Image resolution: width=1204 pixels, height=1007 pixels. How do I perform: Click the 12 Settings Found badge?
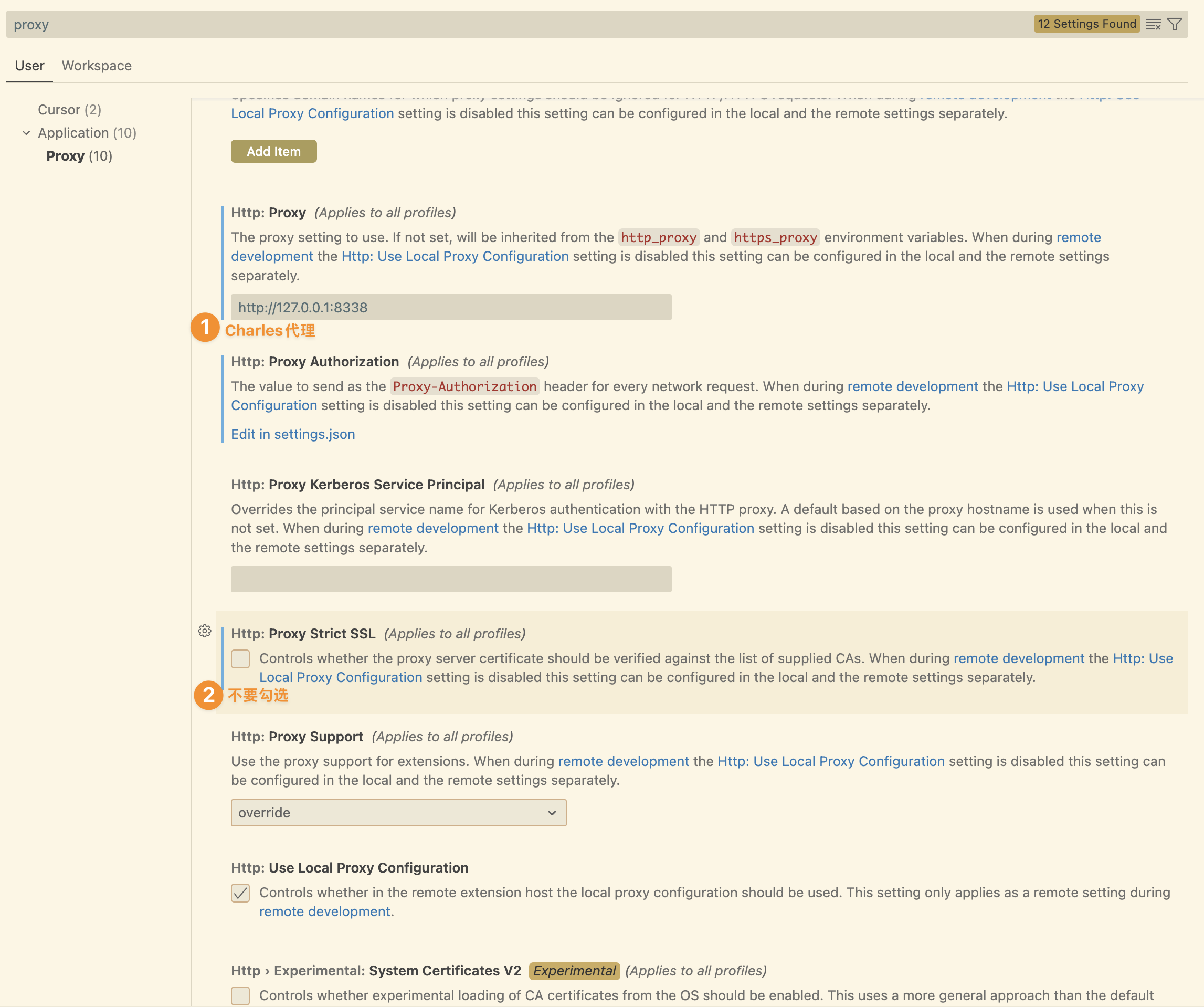pyautogui.click(x=1086, y=24)
